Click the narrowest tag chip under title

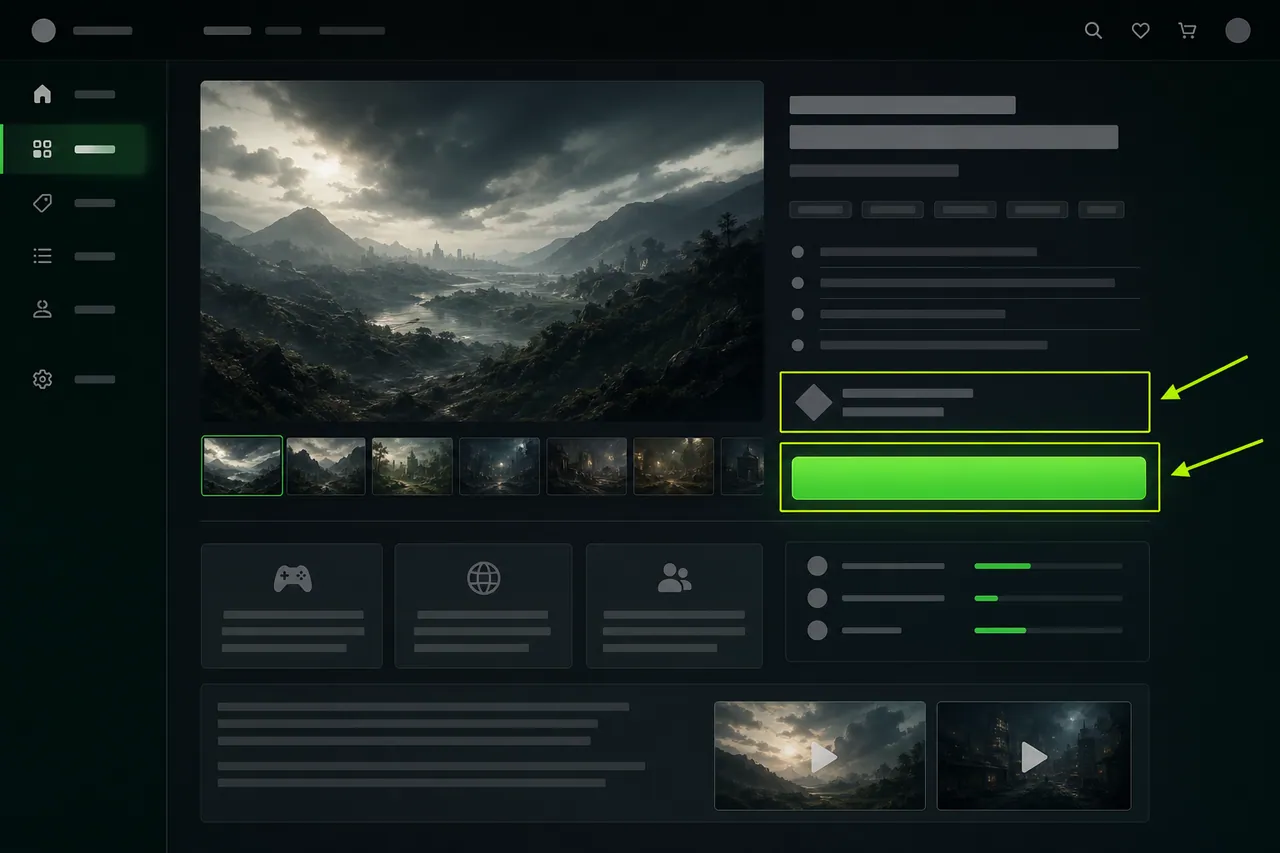point(1101,210)
